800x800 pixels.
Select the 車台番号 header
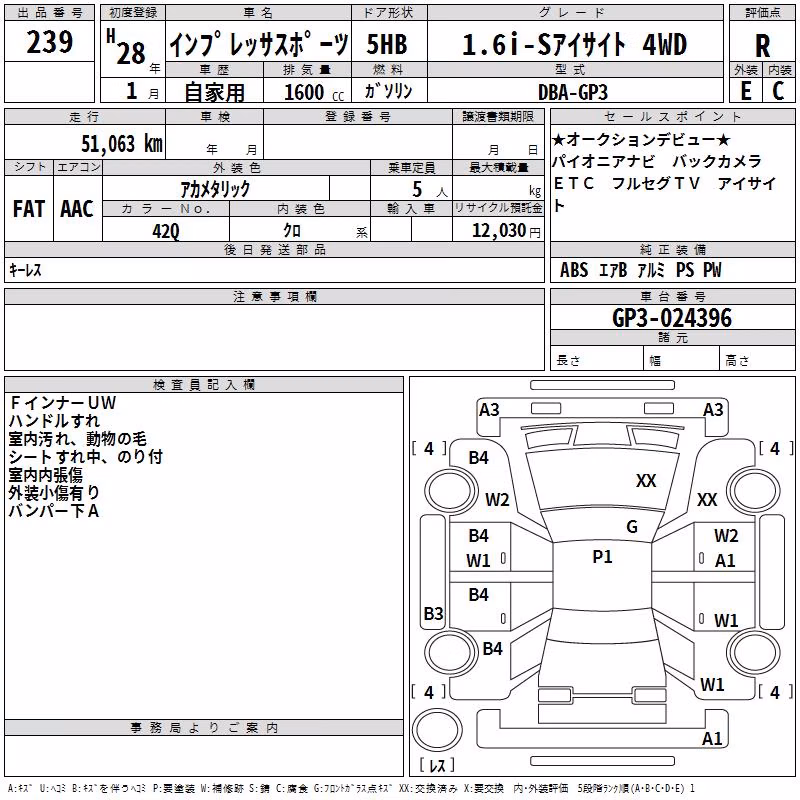pos(672,296)
